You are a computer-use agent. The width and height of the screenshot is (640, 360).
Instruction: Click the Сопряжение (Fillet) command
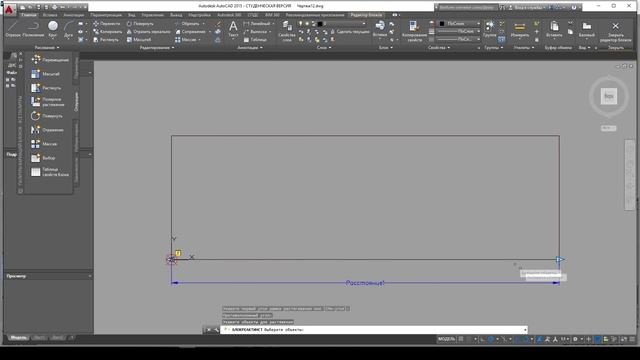(191, 31)
